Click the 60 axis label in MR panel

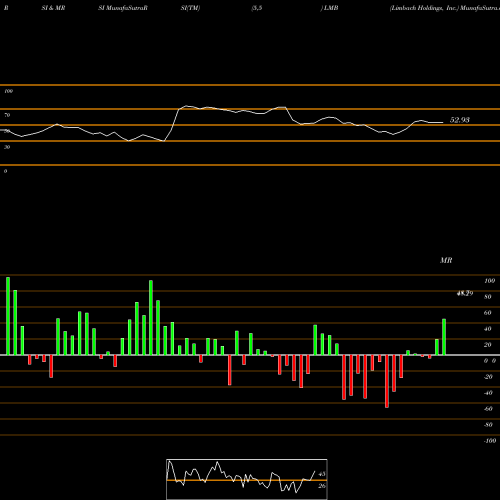click(x=487, y=313)
